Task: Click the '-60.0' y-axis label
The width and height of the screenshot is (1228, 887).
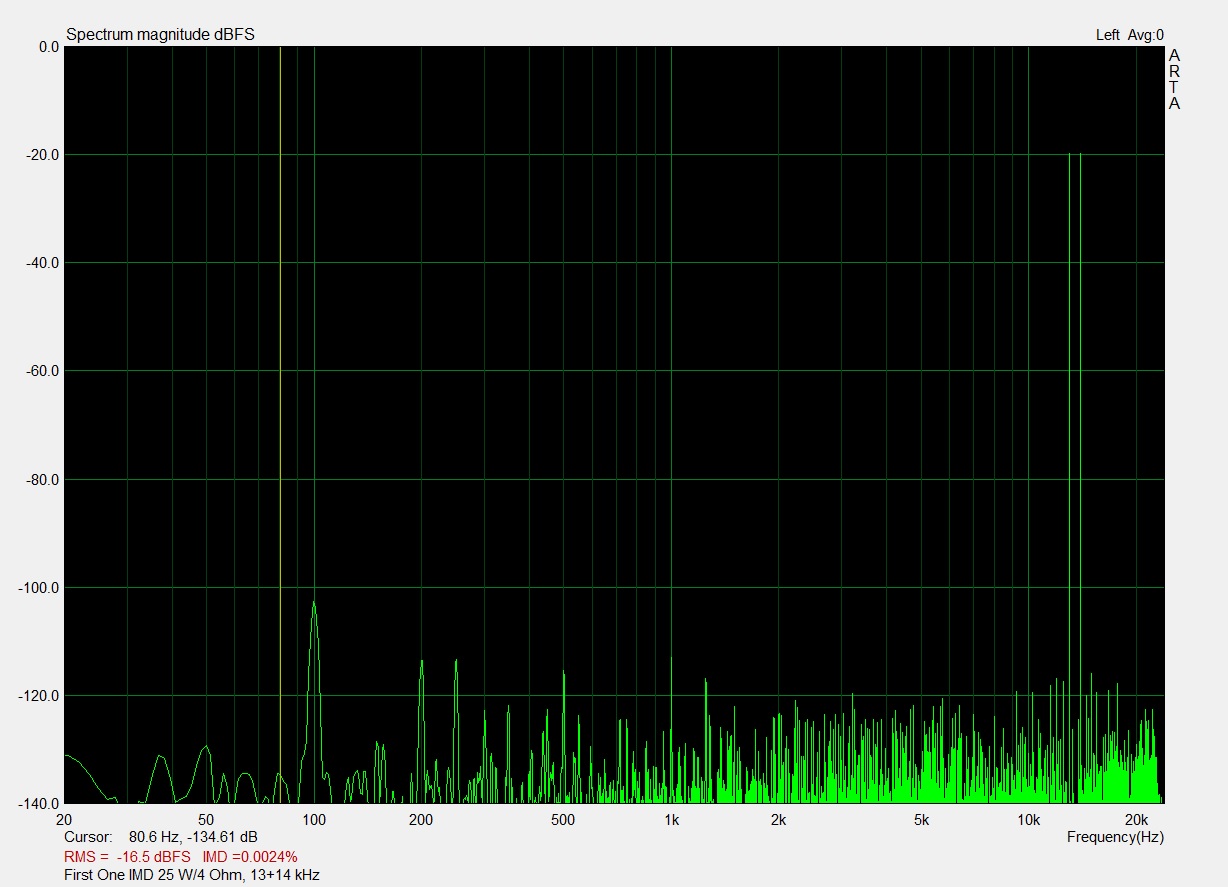Action: tap(42, 371)
